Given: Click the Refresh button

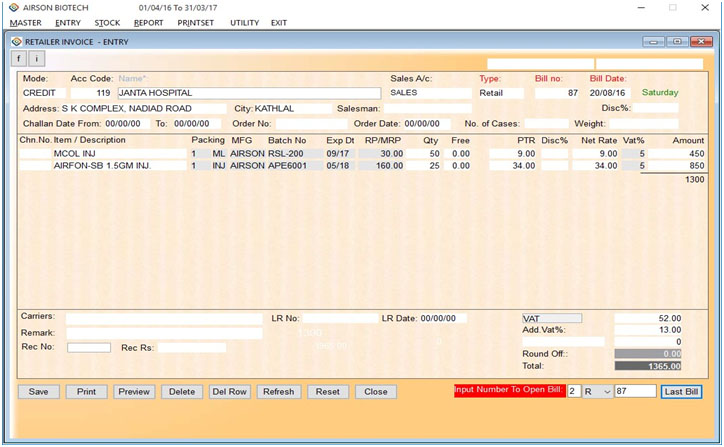Looking at the screenshot, I should point(278,392).
